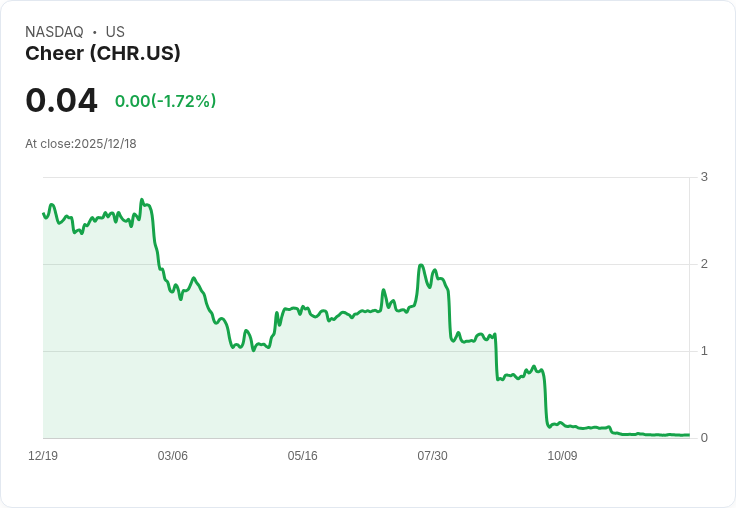
Task: Click the 12/19 date on the x-axis
Action: 43,456
